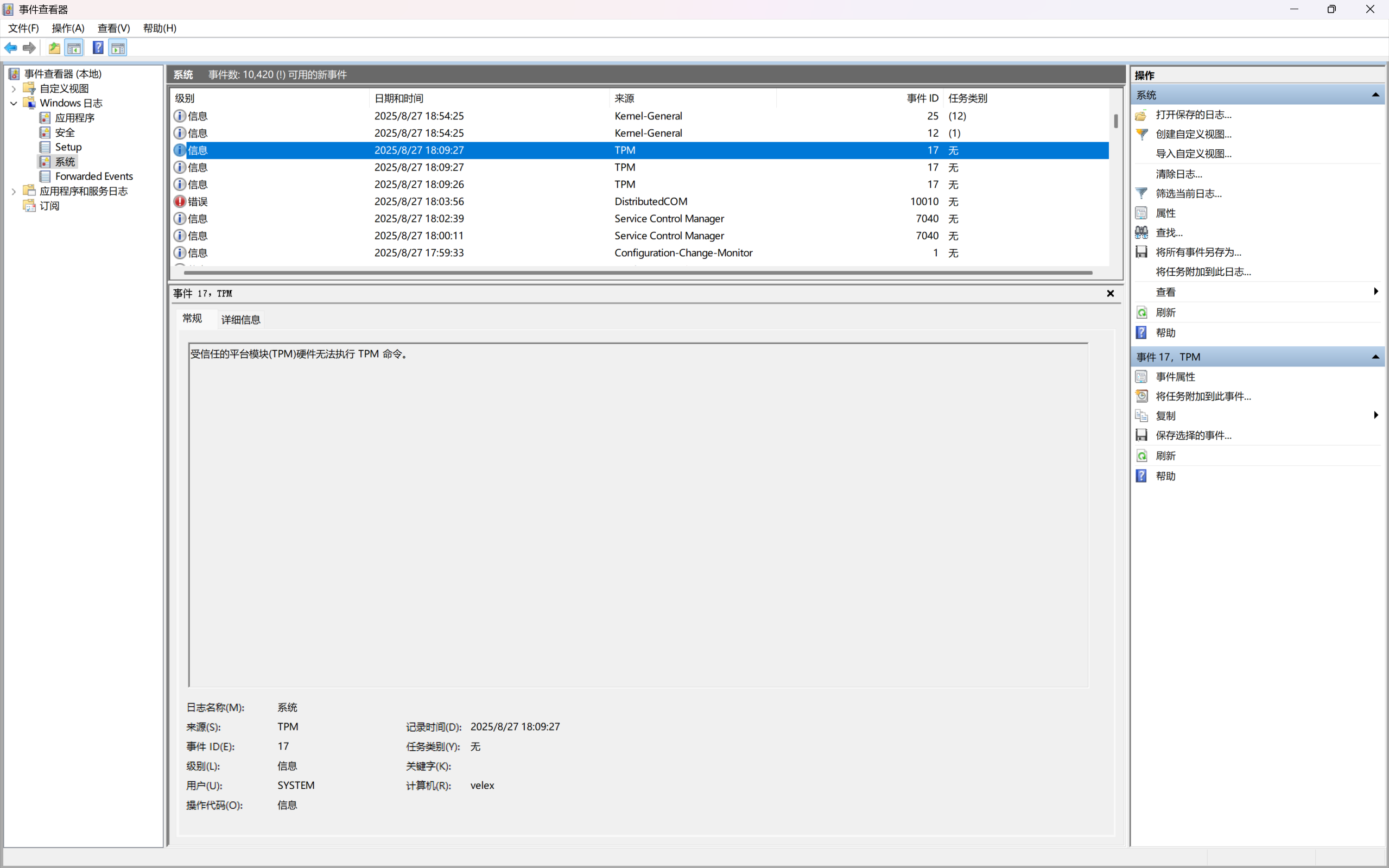Click the Forward arrow toolbar icon
1389x868 pixels.
pyautogui.click(x=29, y=48)
